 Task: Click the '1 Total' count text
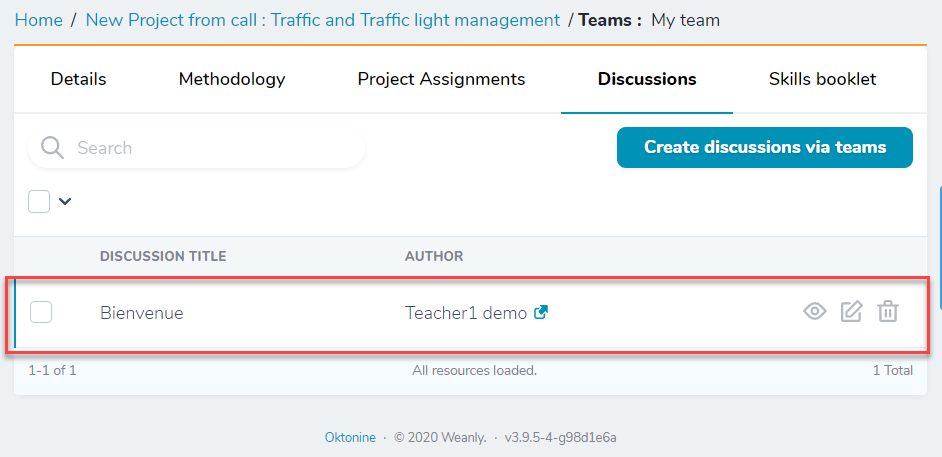(x=893, y=371)
